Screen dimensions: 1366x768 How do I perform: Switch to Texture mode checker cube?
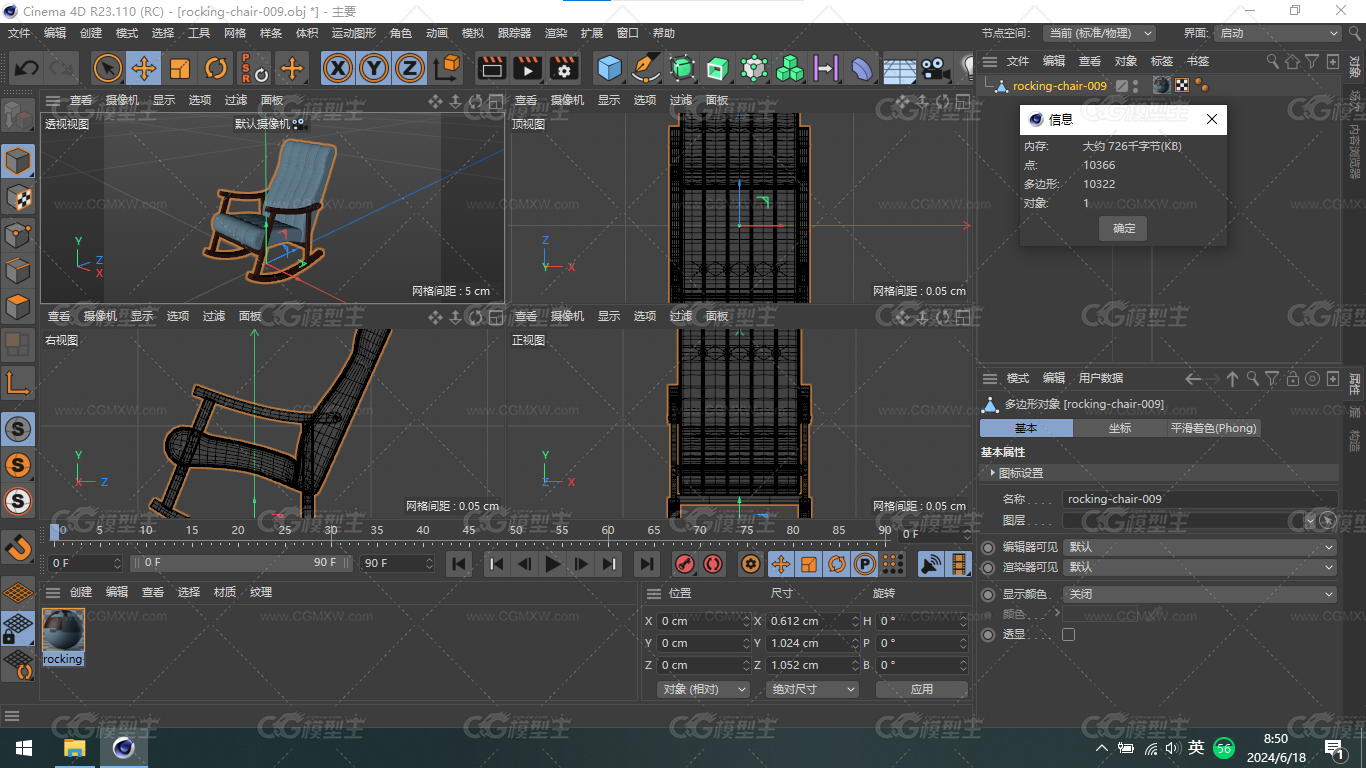click(x=19, y=198)
